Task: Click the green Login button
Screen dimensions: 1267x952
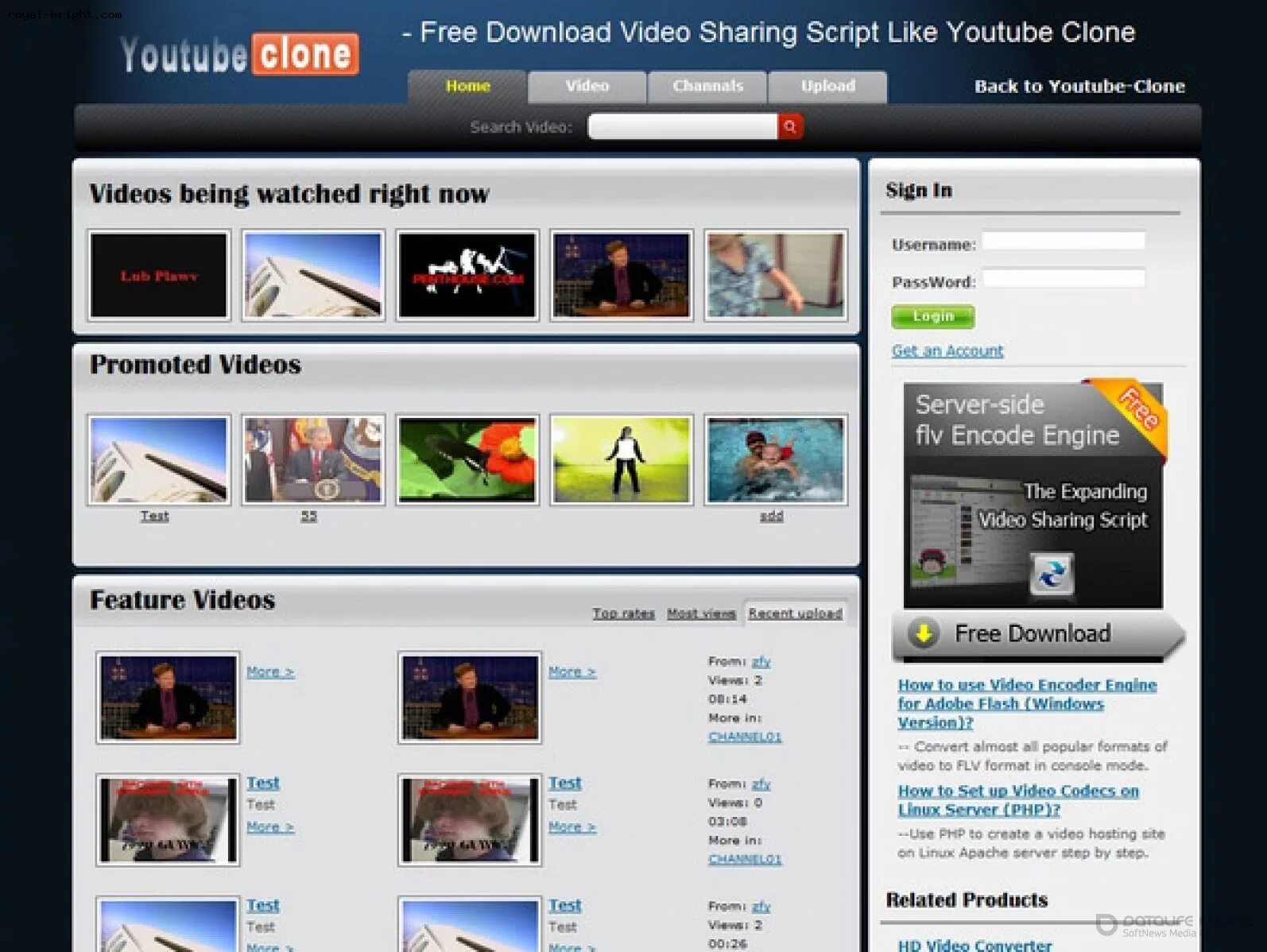Action: pyautogui.click(x=933, y=316)
